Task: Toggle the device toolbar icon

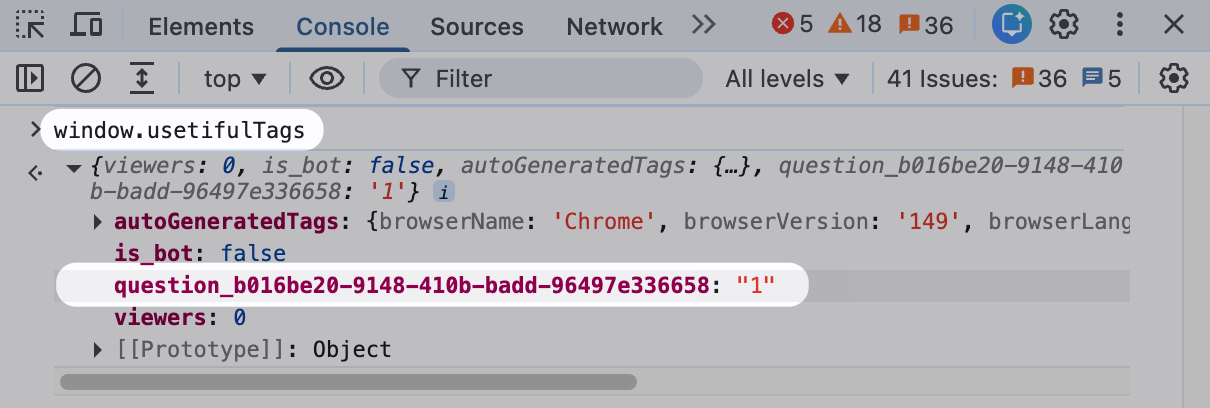Action: tap(87, 25)
